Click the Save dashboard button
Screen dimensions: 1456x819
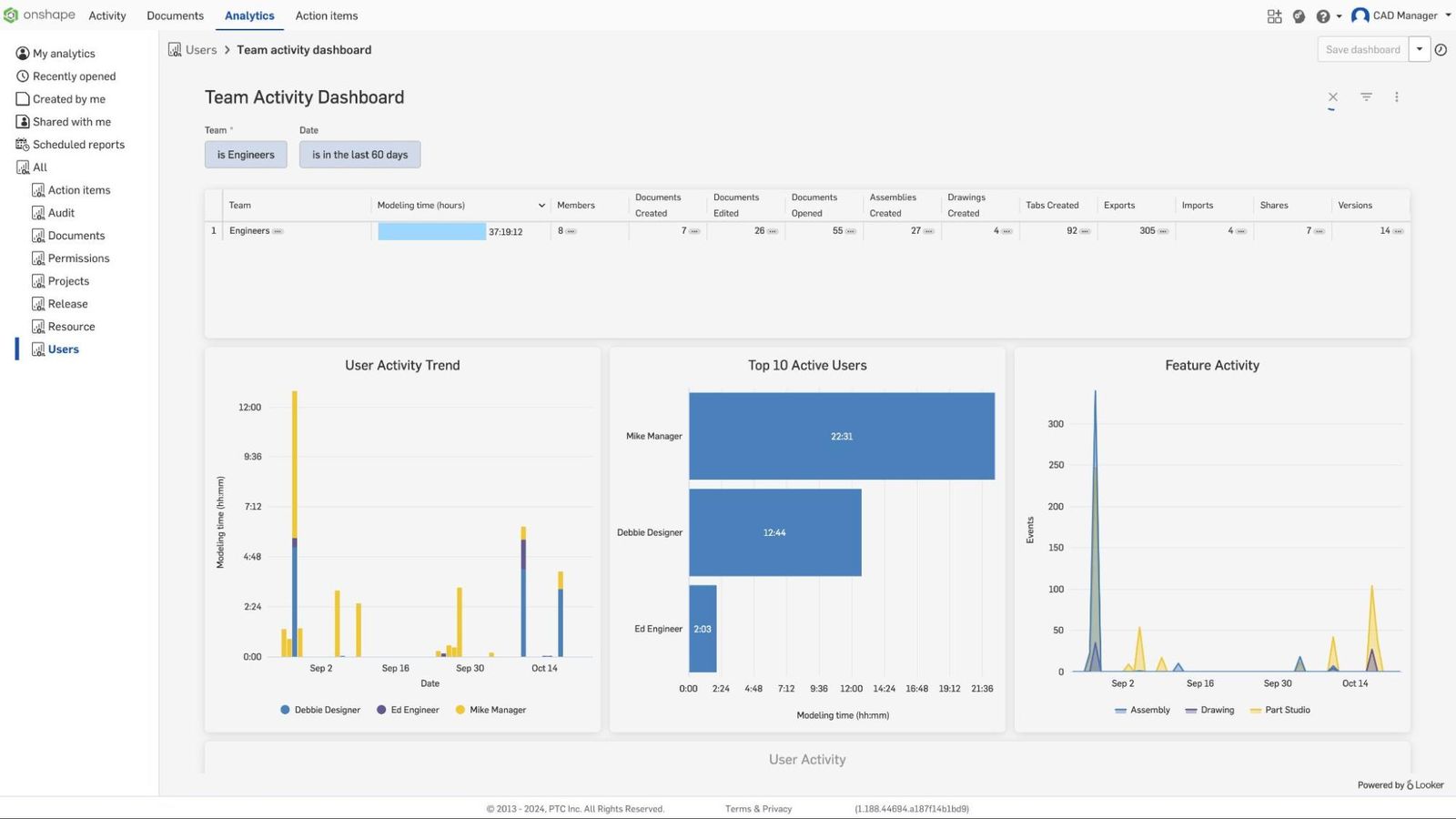click(x=1362, y=49)
